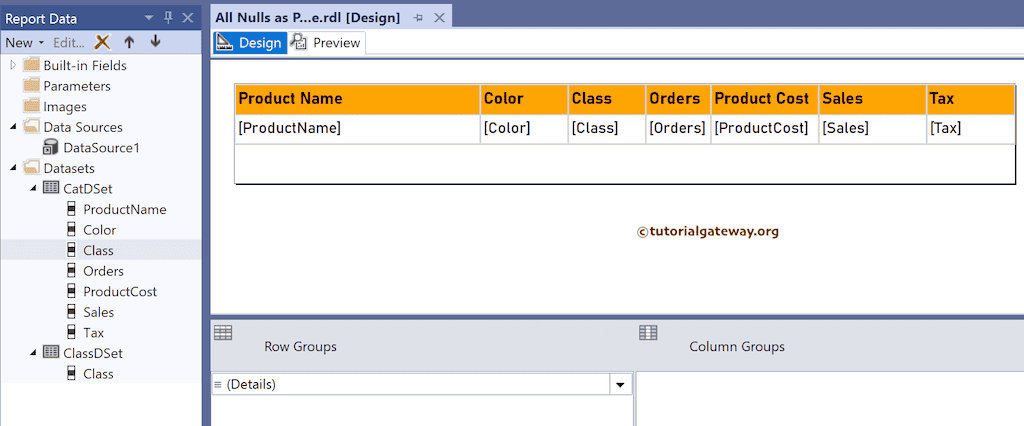The height and width of the screenshot is (426, 1024).
Task: Click the Column Groups grid icon
Action: coord(648,333)
